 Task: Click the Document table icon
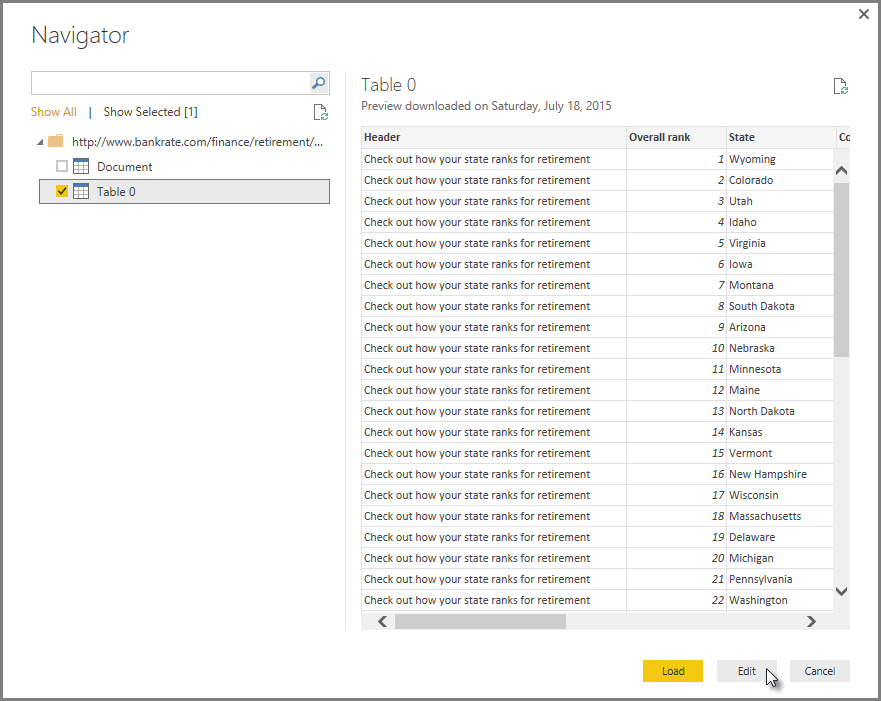[x=81, y=166]
